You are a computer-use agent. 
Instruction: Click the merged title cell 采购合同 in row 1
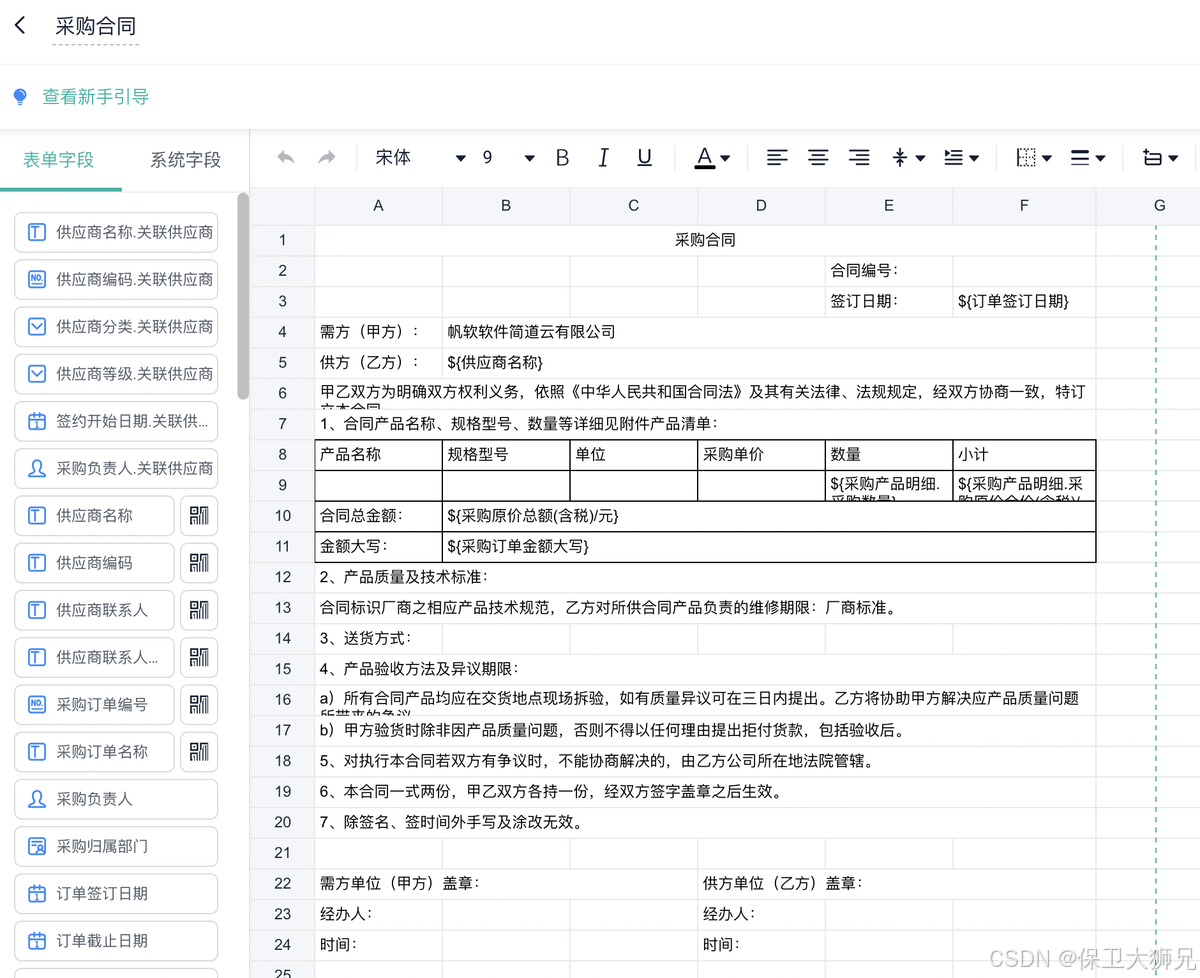[x=705, y=240]
